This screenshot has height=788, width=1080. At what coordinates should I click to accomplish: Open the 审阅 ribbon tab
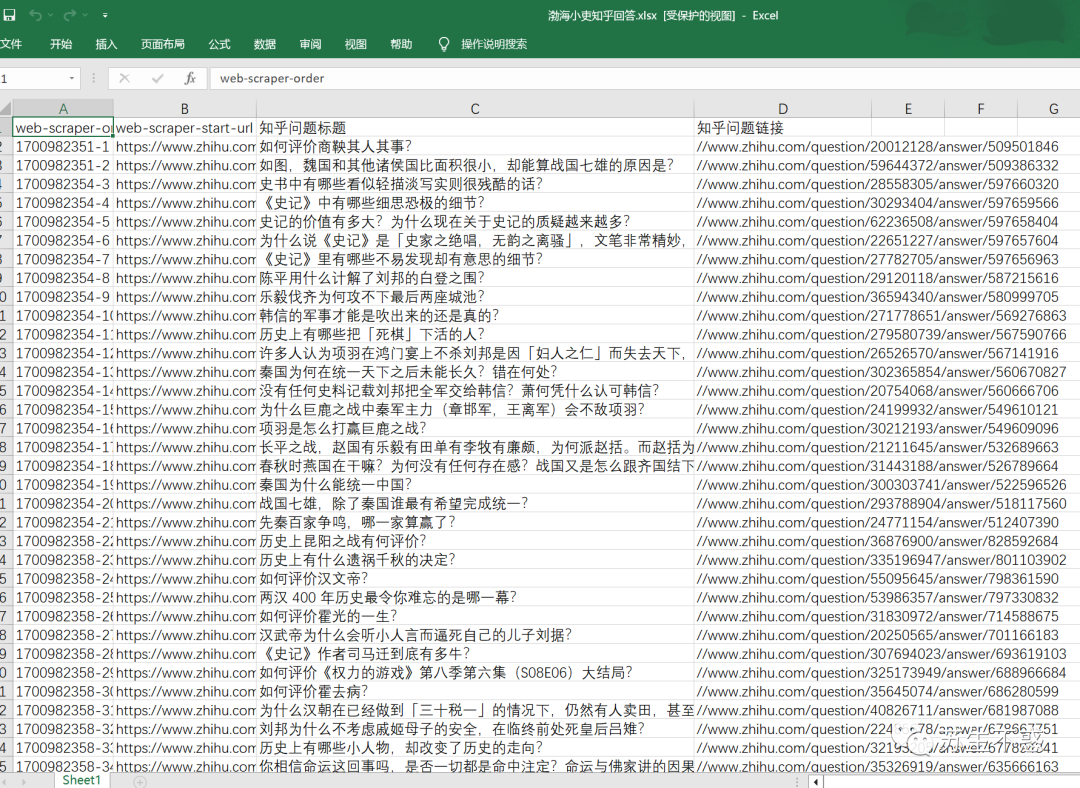point(310,44)
